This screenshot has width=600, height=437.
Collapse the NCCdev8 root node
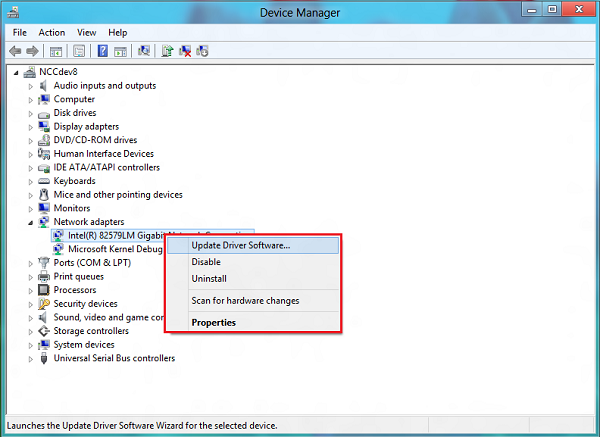16,72
